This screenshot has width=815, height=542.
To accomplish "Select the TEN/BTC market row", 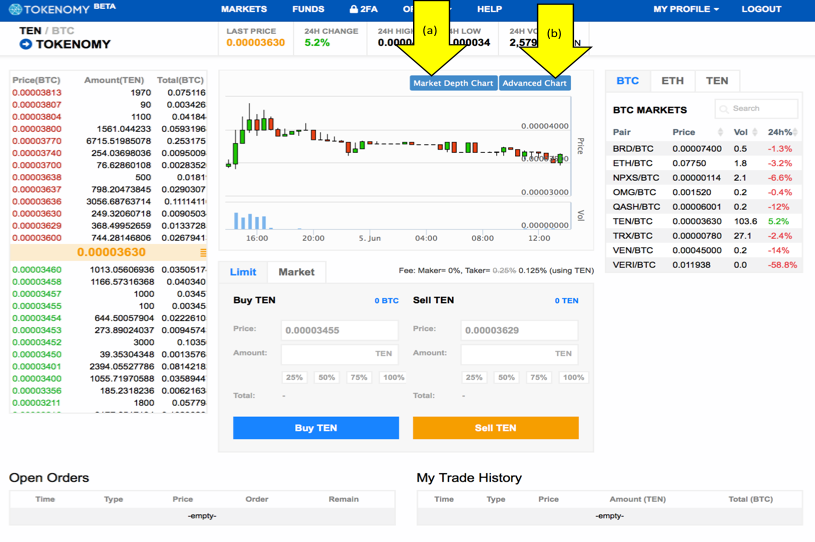I will pos(704,221).
